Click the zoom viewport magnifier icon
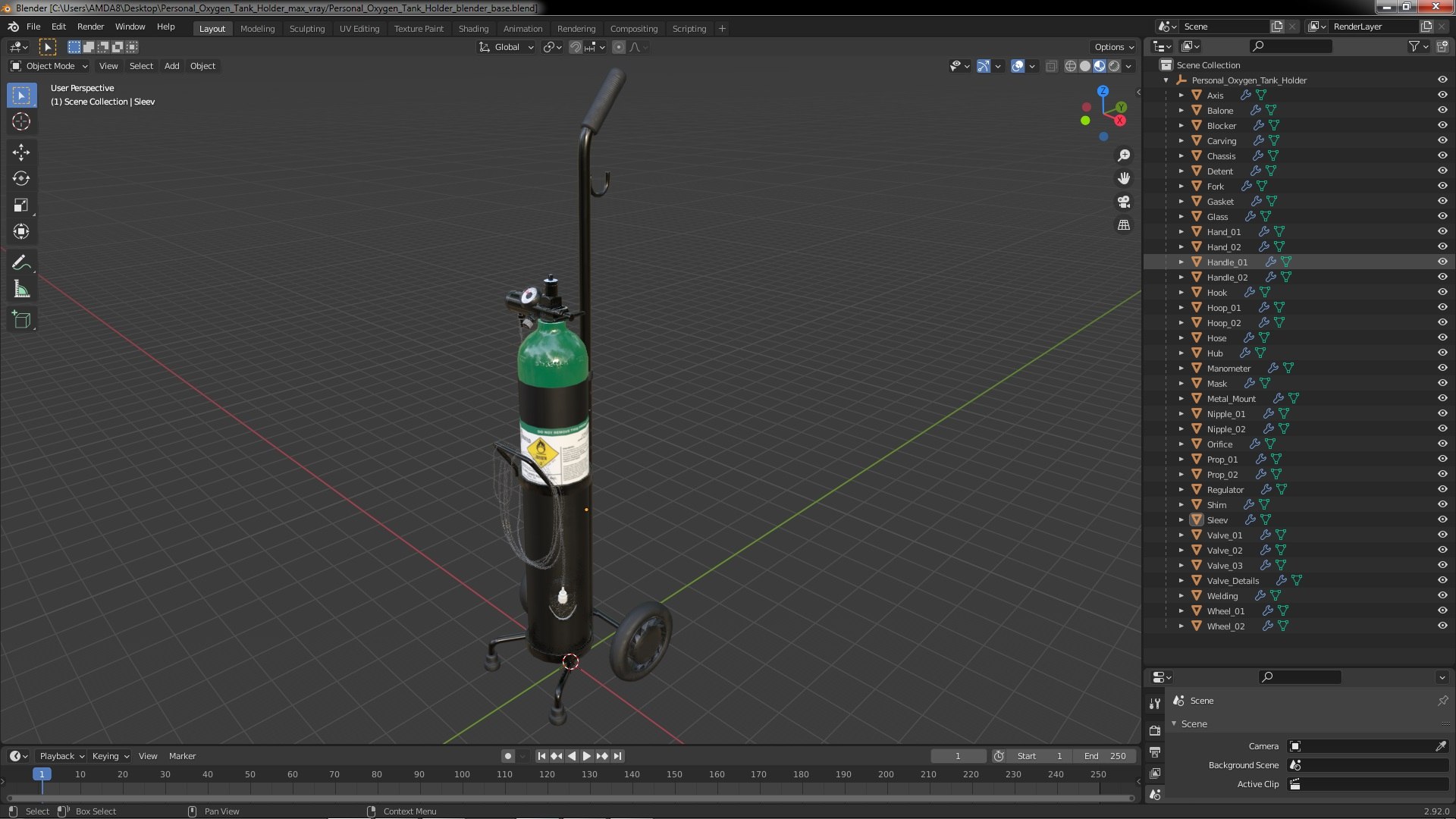 coord(1124,155)
